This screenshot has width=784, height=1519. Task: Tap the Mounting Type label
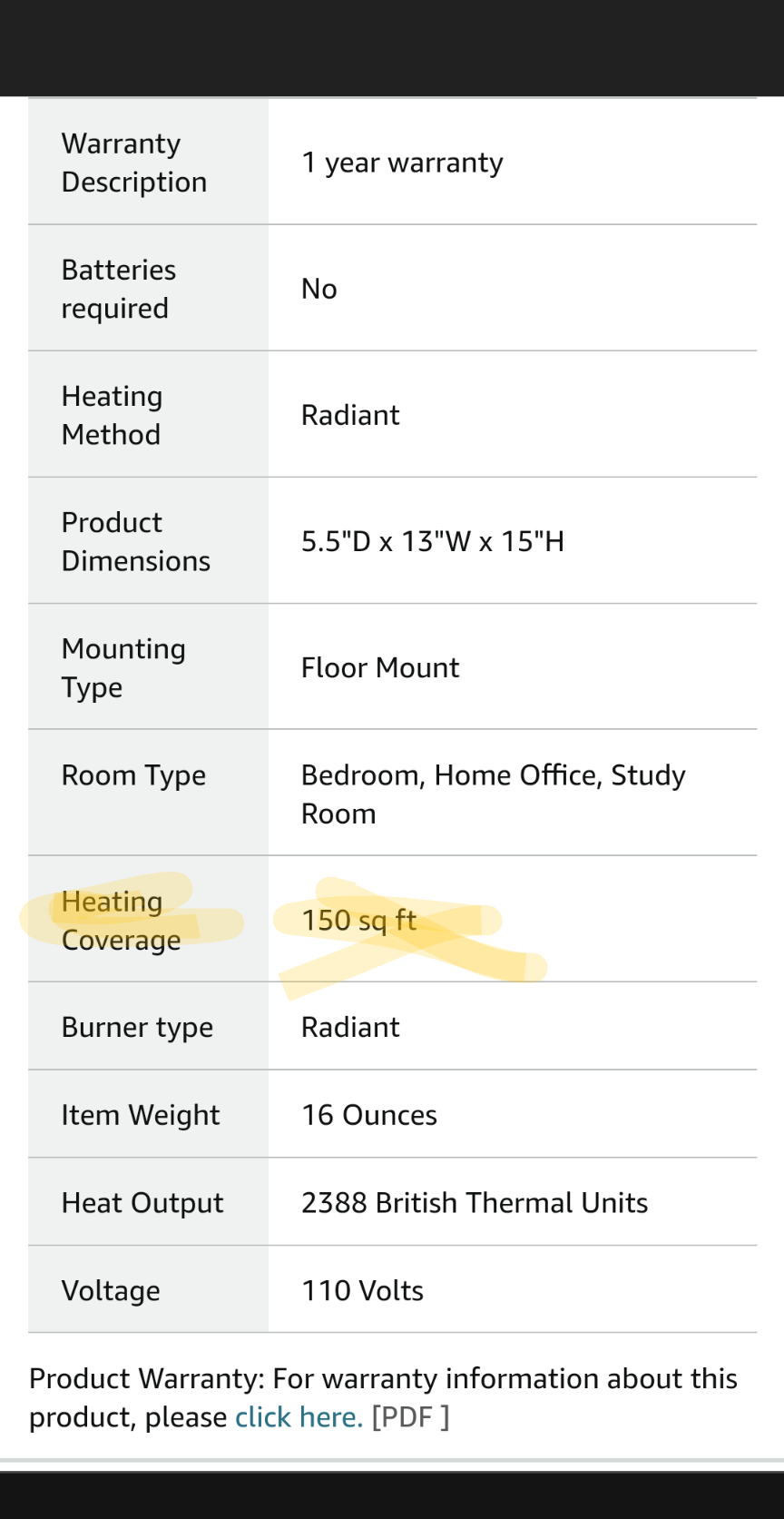(123, 667)
